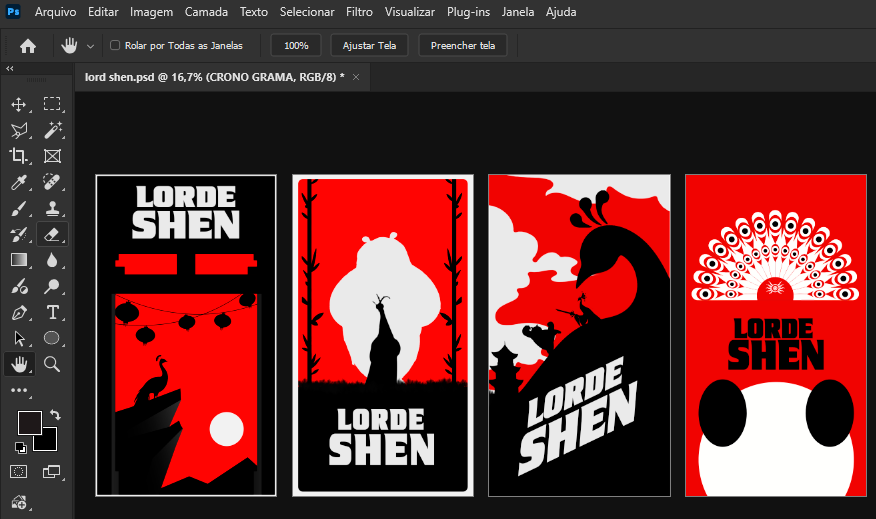Open the background color swatch
The image size is (876, 519).
point(49,442)
